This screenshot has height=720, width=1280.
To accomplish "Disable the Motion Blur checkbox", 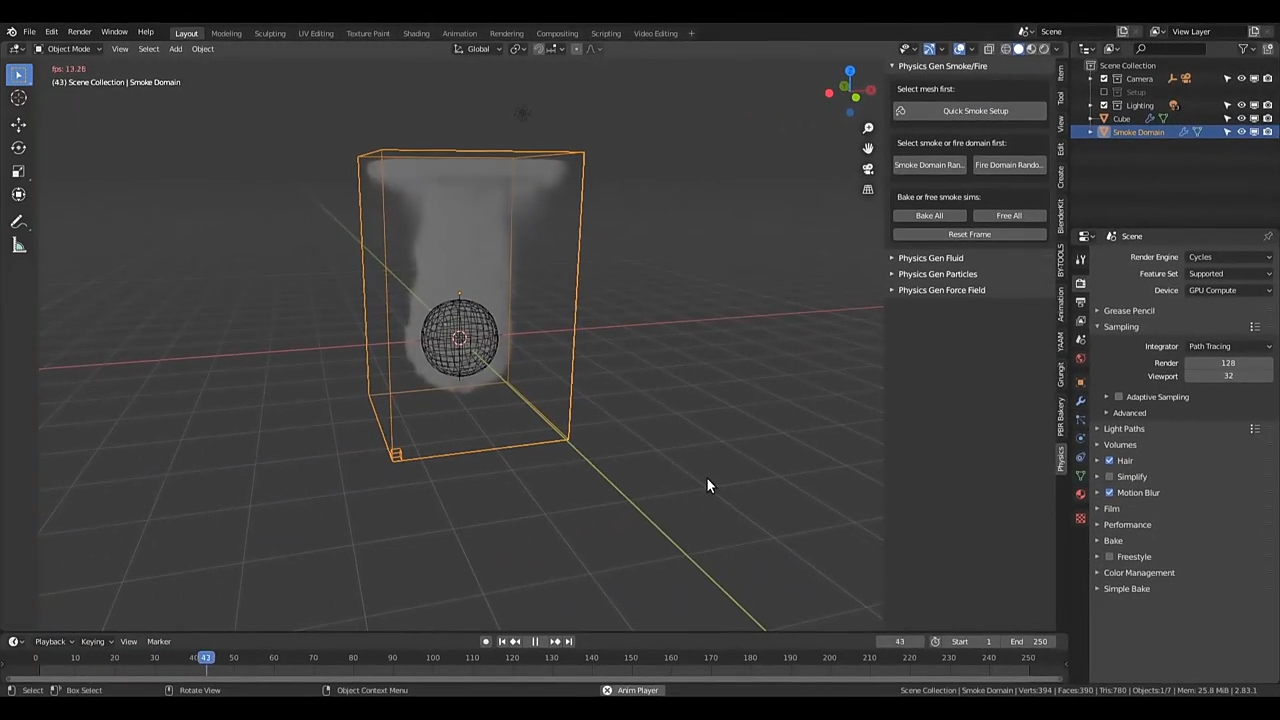I will (x=1109, y=493).
